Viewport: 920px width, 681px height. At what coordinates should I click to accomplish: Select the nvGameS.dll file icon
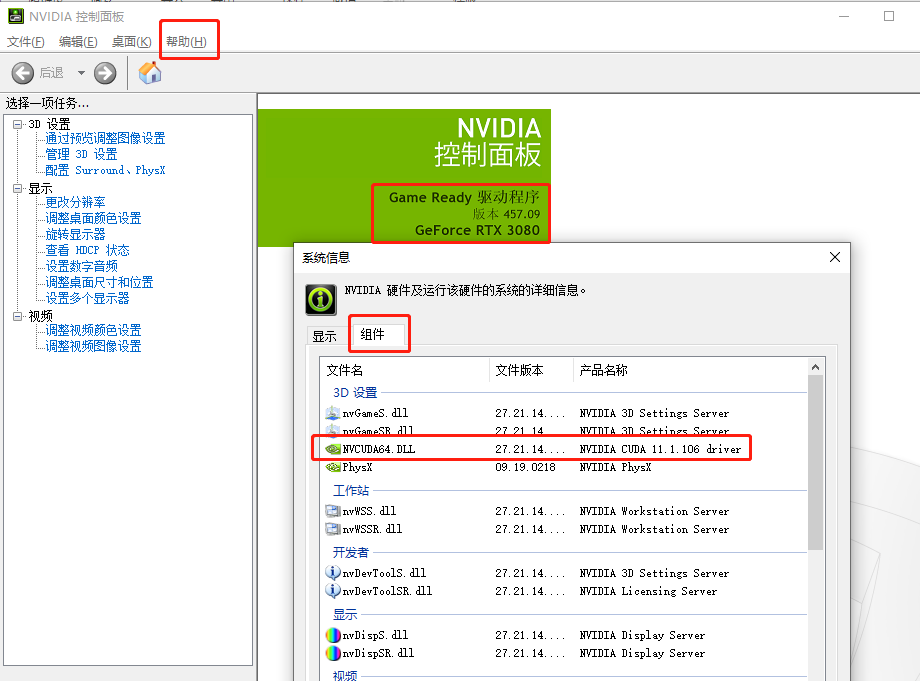333,413
